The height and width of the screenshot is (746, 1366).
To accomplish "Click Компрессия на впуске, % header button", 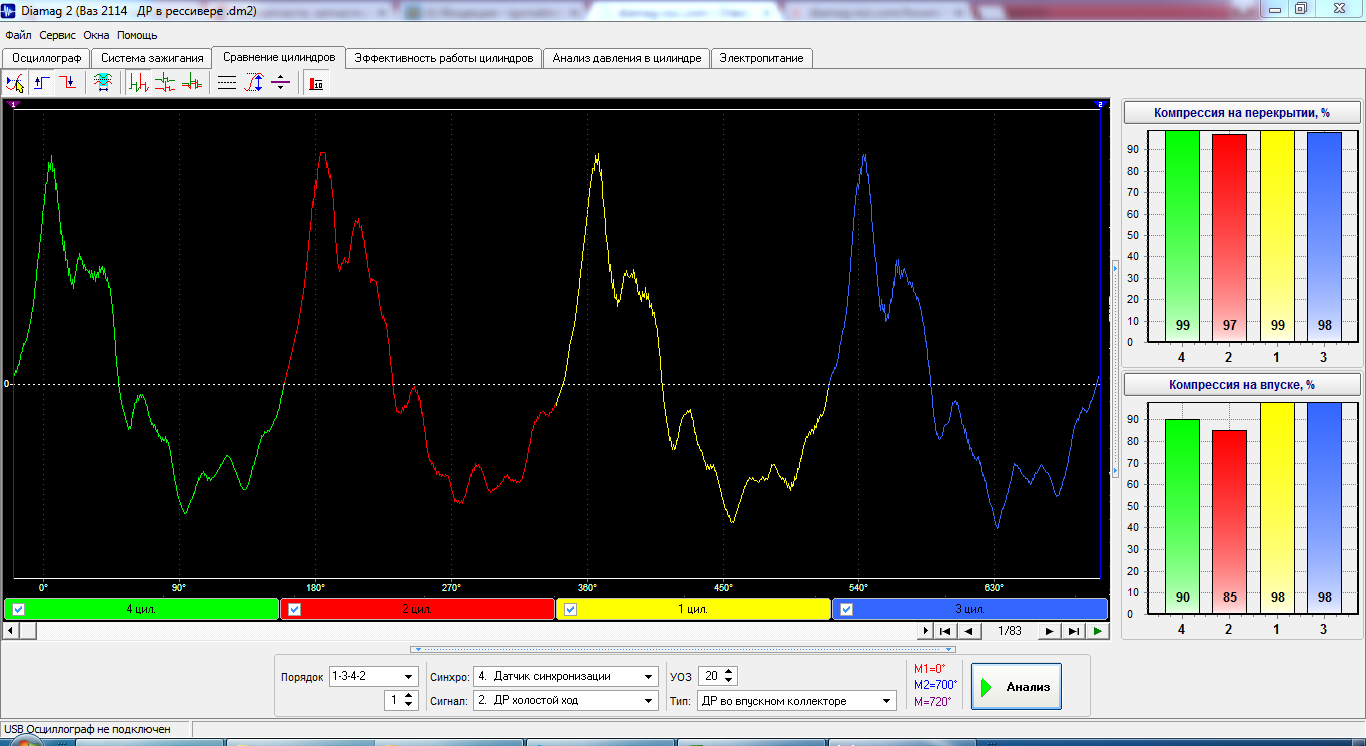I will (1242, 384).
